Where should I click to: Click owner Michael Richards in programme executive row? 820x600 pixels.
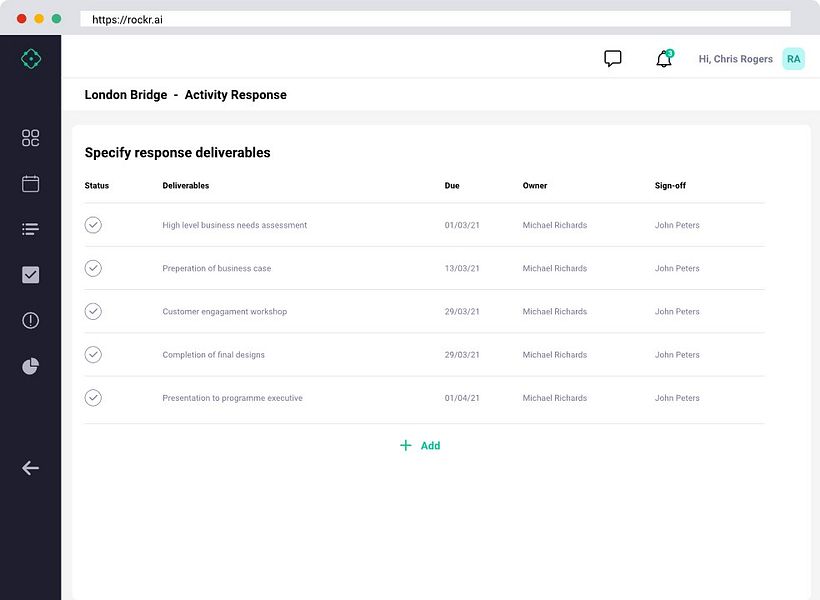(554, 398)
